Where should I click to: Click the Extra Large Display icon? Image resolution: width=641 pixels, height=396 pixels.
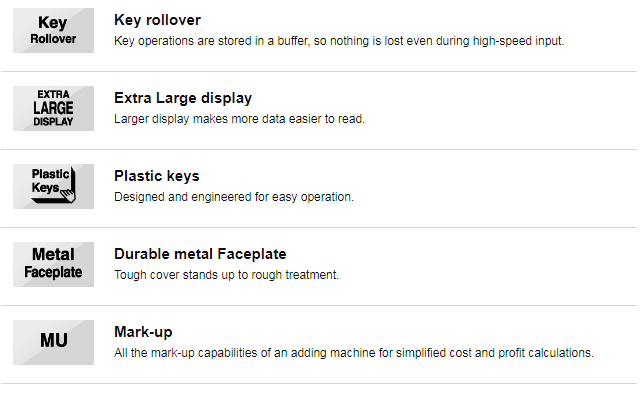click(x=53, y=108)
